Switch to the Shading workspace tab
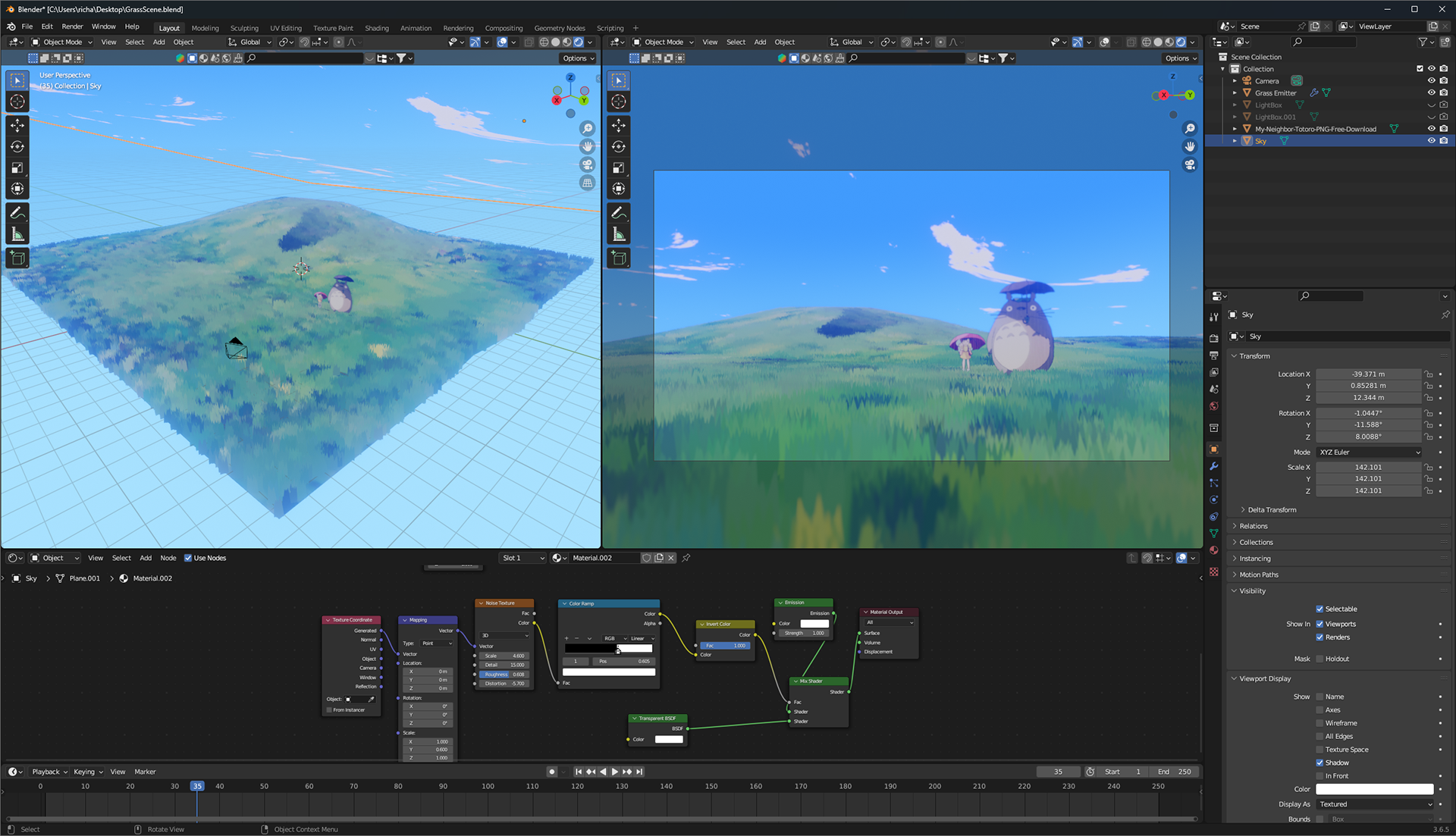Screen dimensions: 1456x836 [376, 28]
